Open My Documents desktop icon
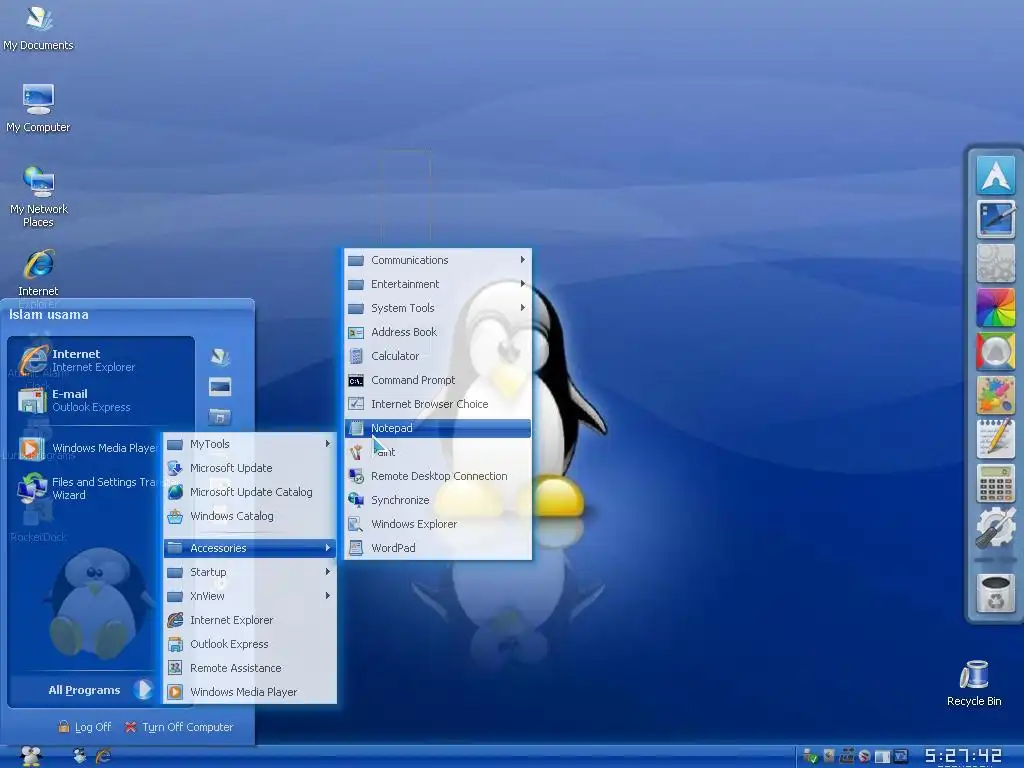Screen dimensions: 1024x768 39,29
